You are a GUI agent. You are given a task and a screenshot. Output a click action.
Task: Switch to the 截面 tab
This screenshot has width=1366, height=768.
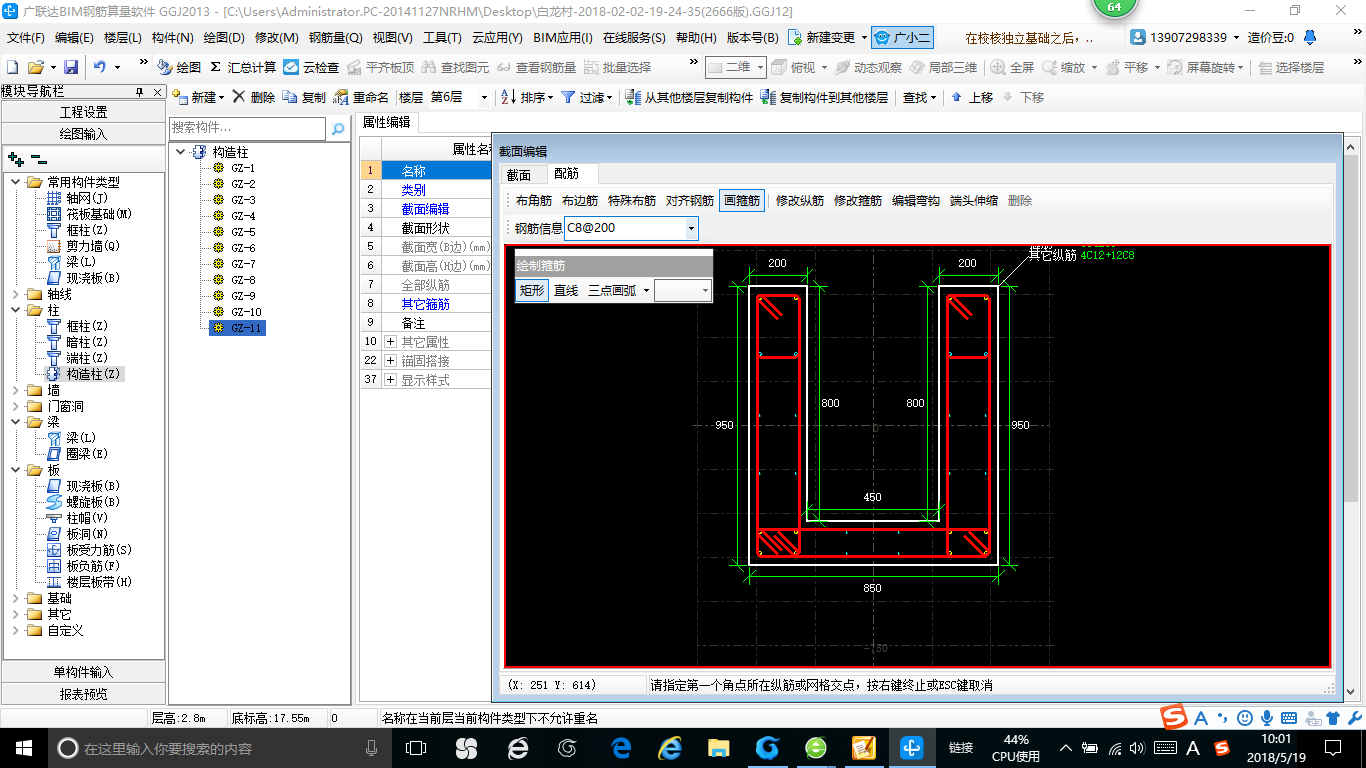pos(519,174)
